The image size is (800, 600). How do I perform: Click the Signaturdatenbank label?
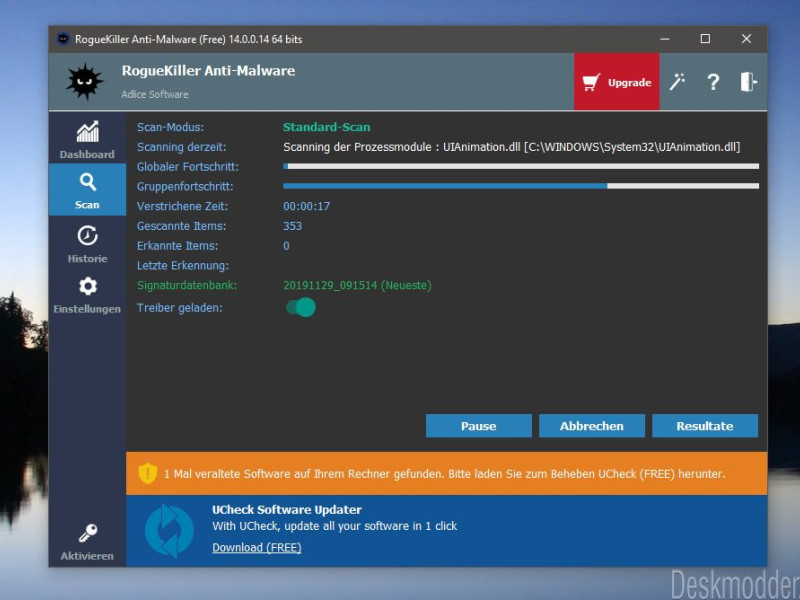187,285
